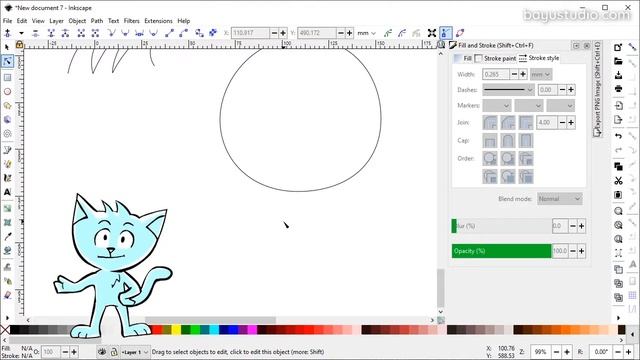Open the Extensions menu
This screenshot has height=360, width=640.
[x=158, y=21]
